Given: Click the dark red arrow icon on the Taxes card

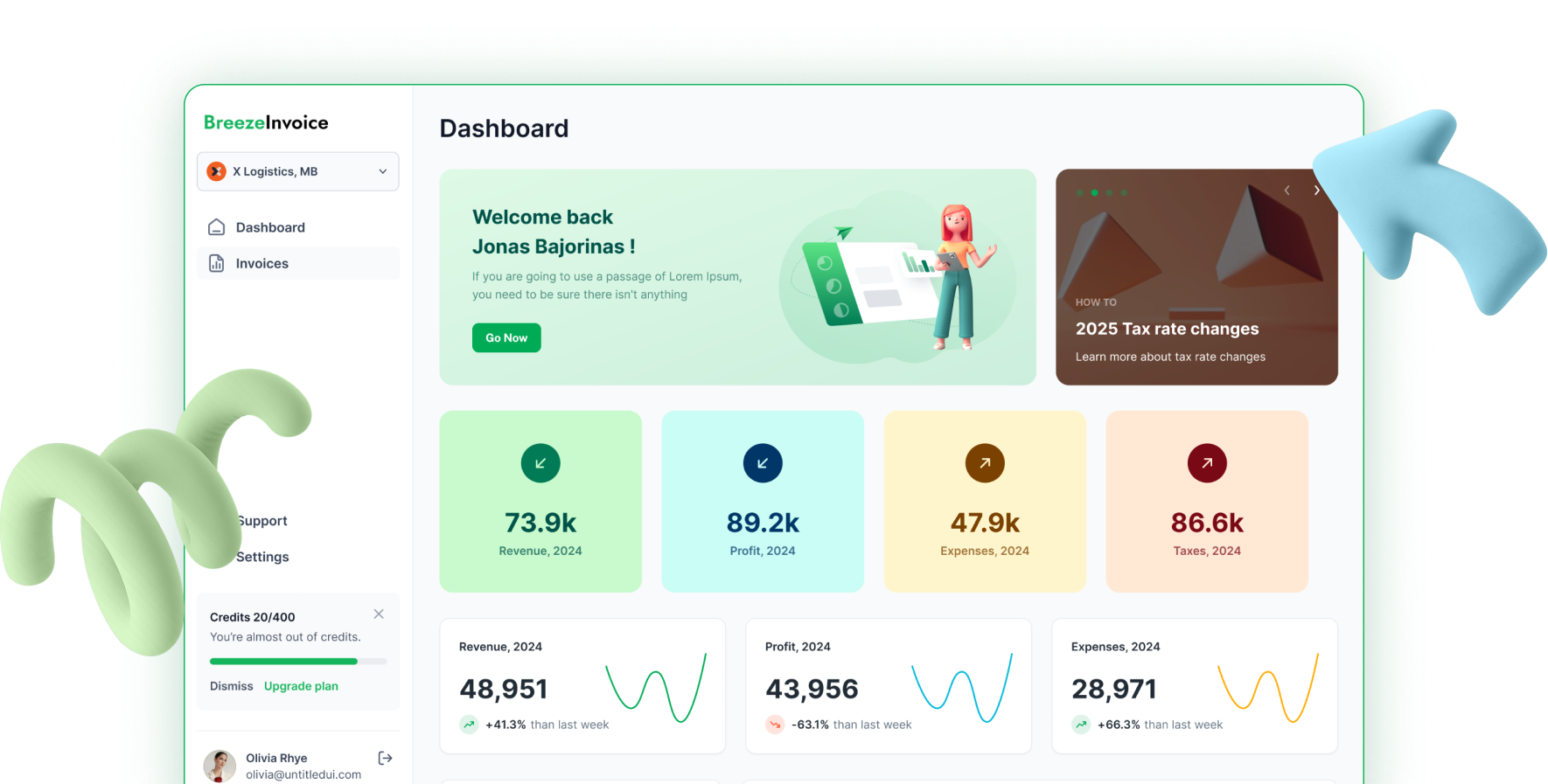Looking at the screenshot, I should click(1207, 463).
